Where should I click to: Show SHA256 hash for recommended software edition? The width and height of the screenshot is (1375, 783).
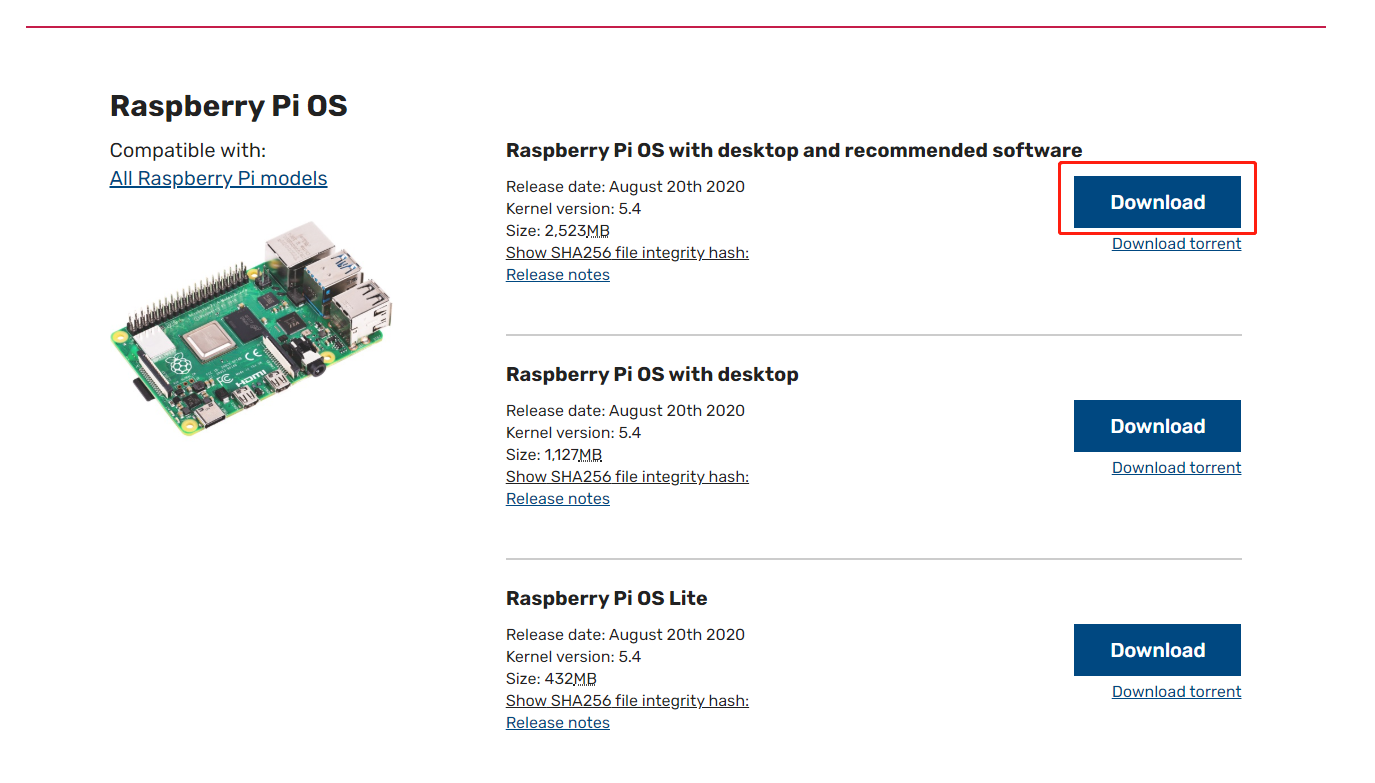click(x=627, y=253)
